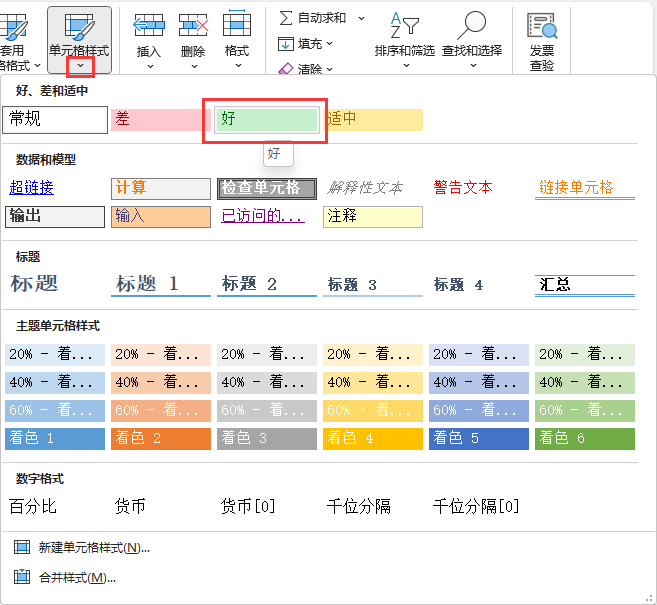Apply the 千位分隔 number format
Image resolution: width=657 pixels, height=605 pixels.
pos(359,506)
